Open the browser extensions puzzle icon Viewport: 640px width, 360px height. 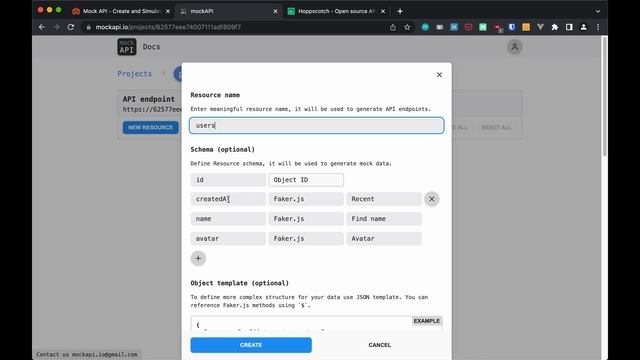pos(555,27)
